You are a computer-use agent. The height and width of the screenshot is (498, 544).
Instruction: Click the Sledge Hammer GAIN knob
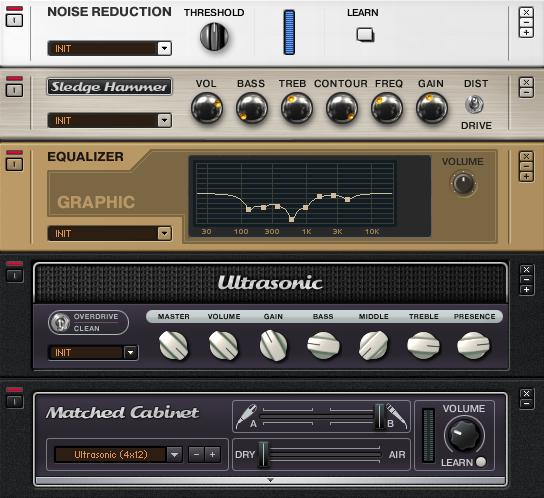click(432, 108)
